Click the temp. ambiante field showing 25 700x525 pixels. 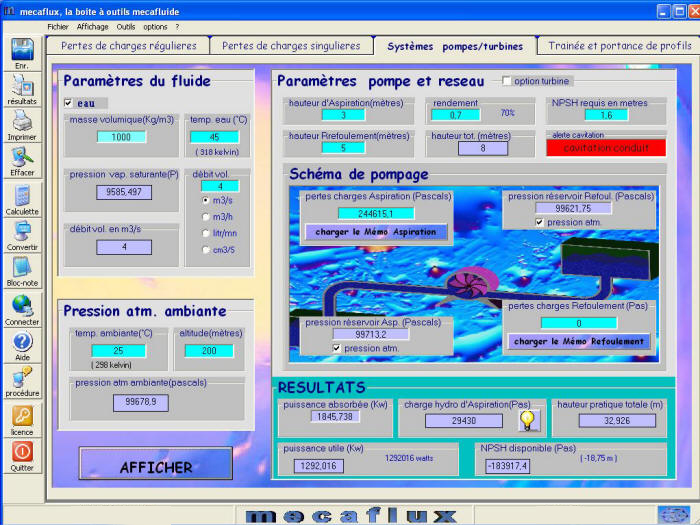click(118, 350)
